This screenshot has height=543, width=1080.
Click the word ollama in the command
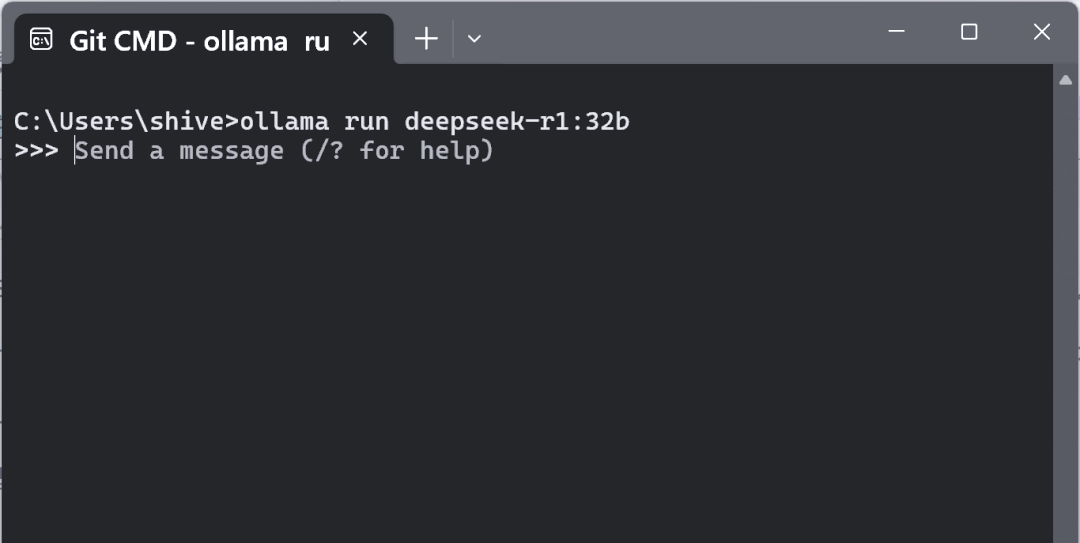click(284, 122)
